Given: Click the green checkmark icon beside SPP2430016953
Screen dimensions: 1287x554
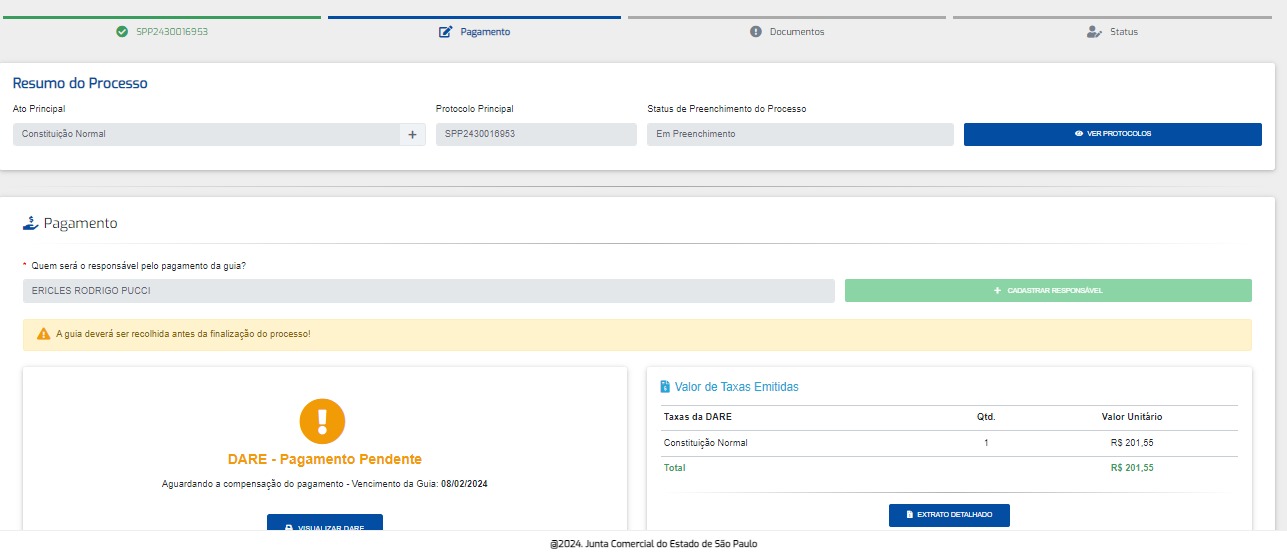Looking at the screenshot, I should [122, 31].
